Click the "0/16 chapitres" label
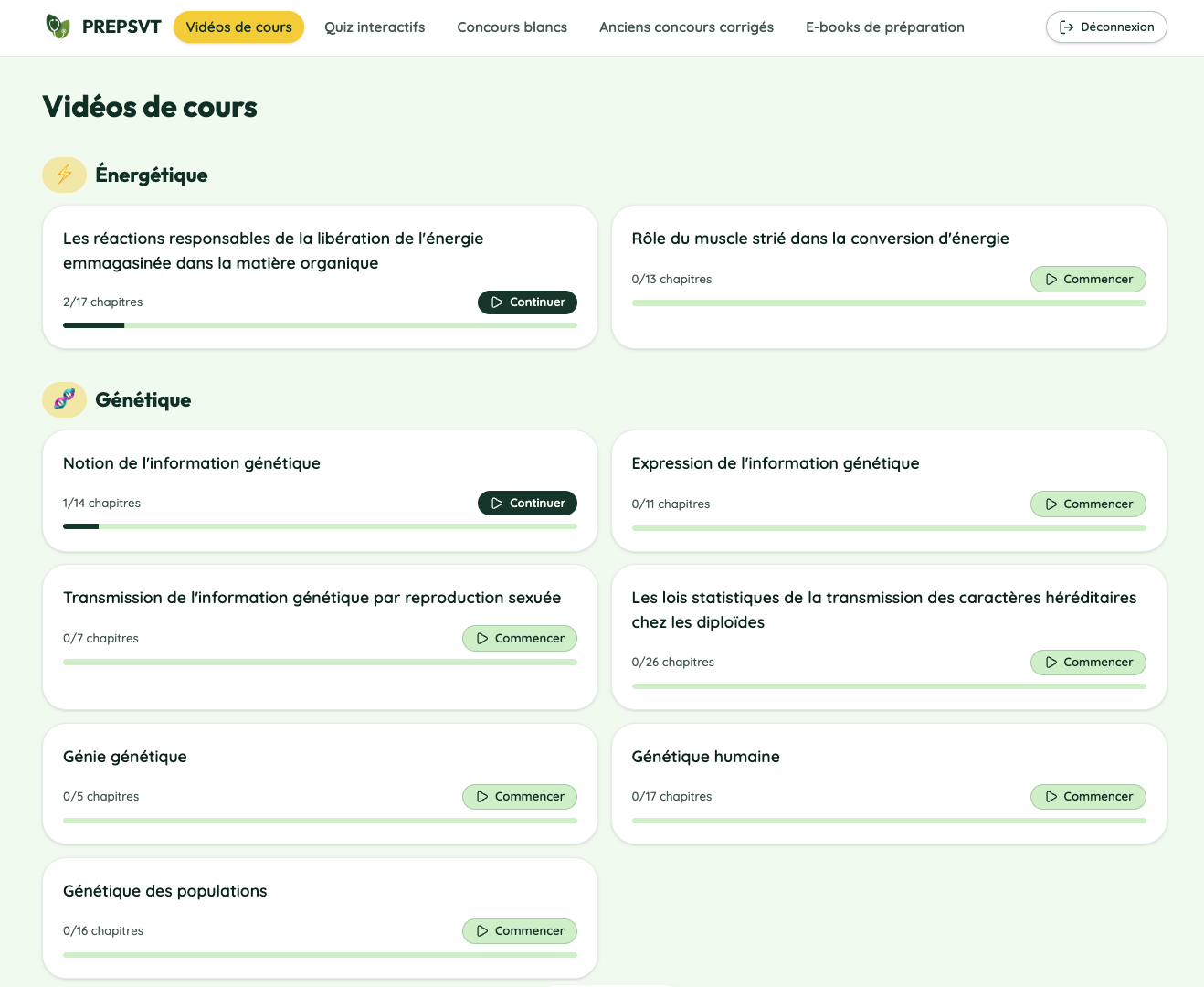 [x=103, y=931]
